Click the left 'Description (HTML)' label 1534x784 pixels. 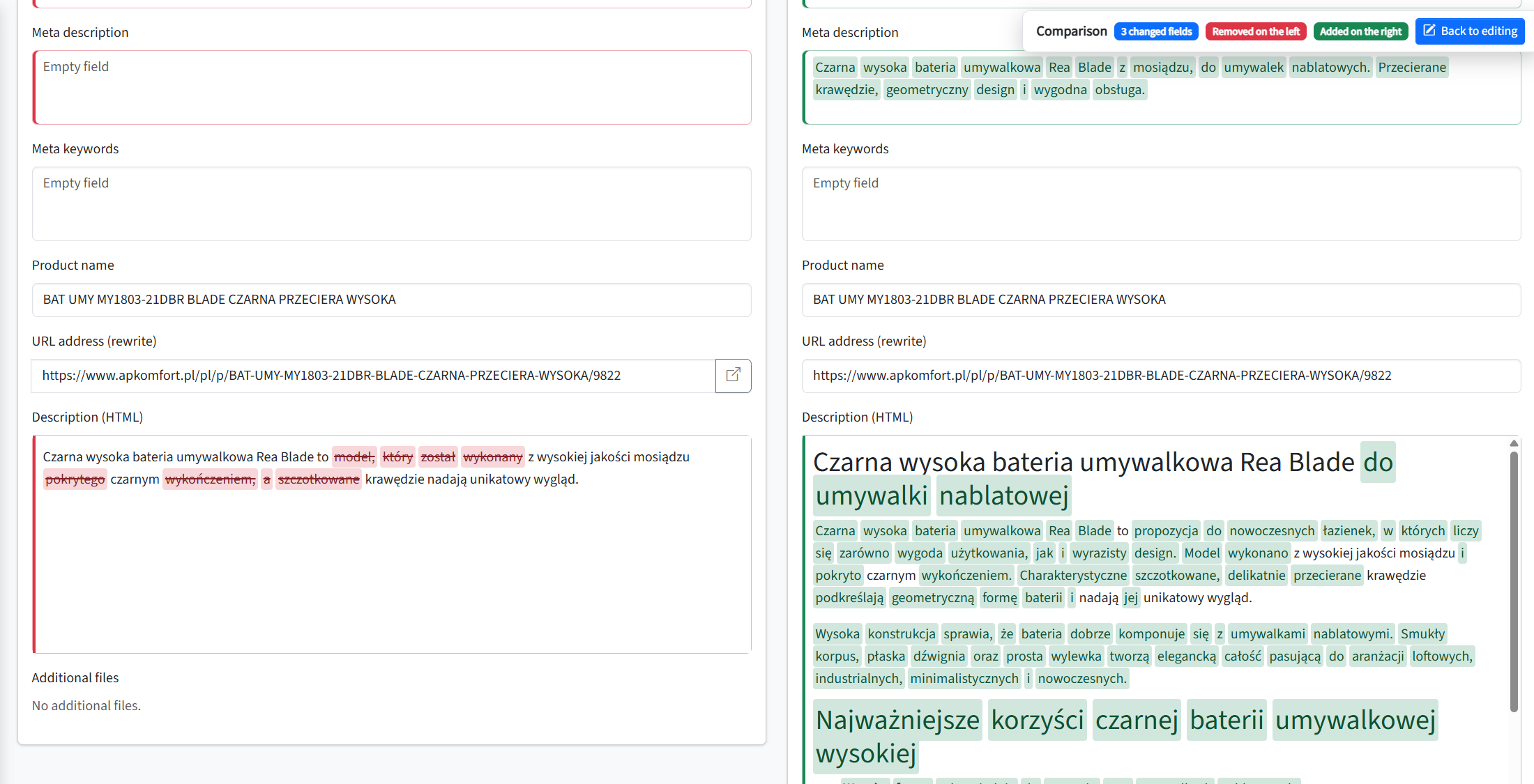click(x=87, y=417)
